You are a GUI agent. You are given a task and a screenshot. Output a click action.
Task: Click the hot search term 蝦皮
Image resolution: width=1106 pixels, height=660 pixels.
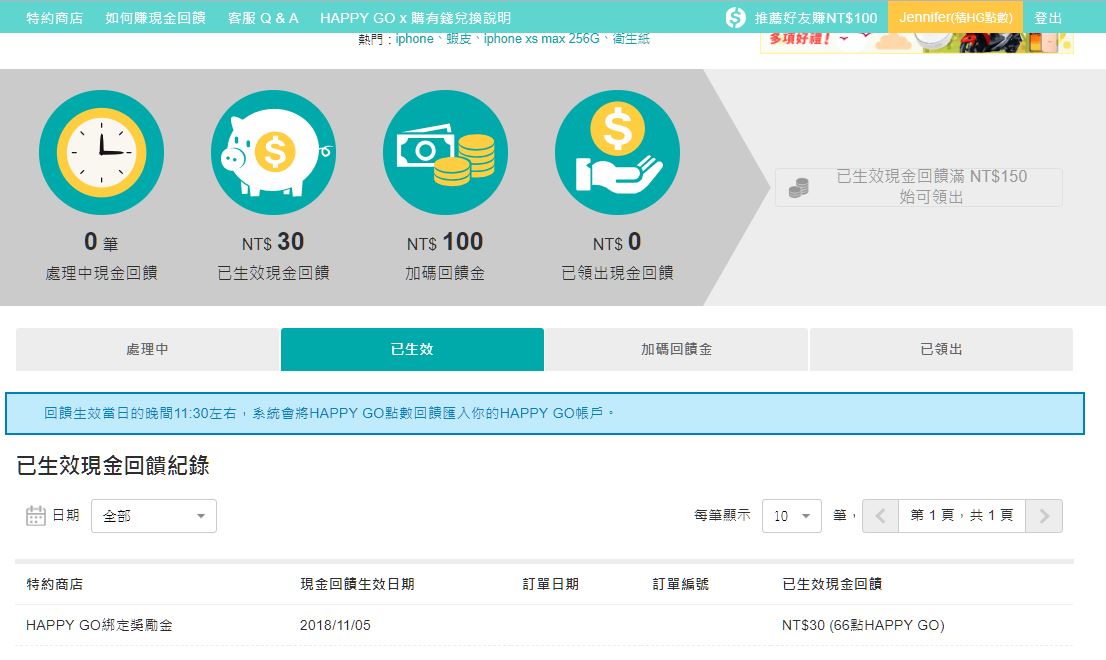459,39
